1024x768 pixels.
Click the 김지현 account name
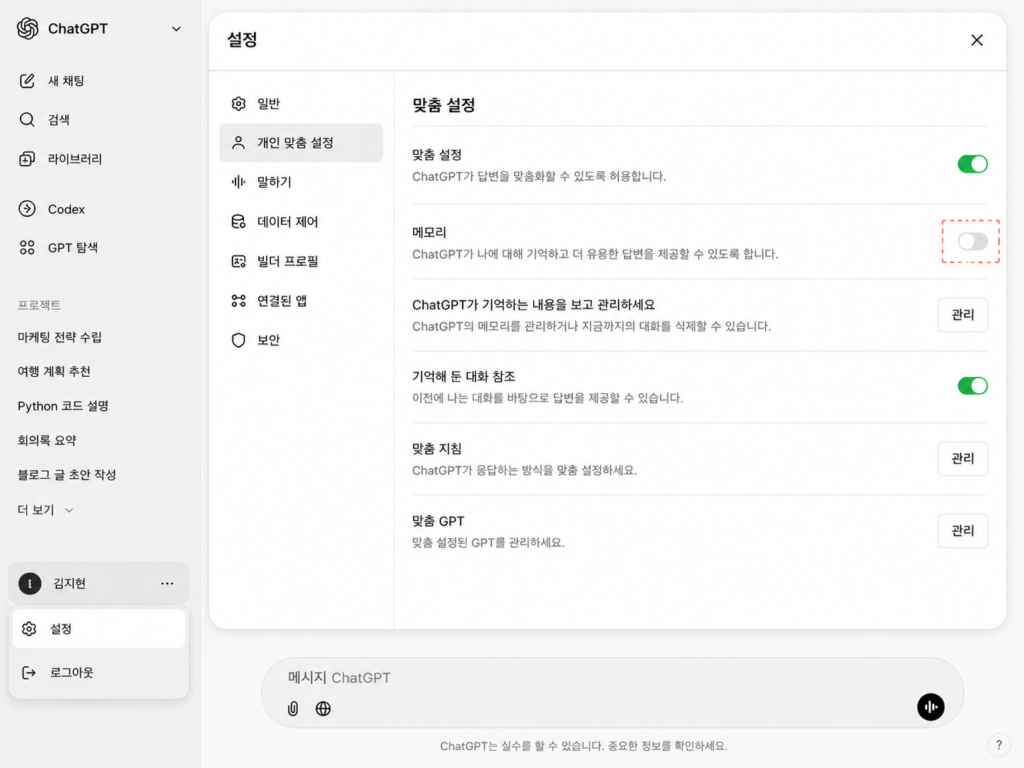(69, 583)
